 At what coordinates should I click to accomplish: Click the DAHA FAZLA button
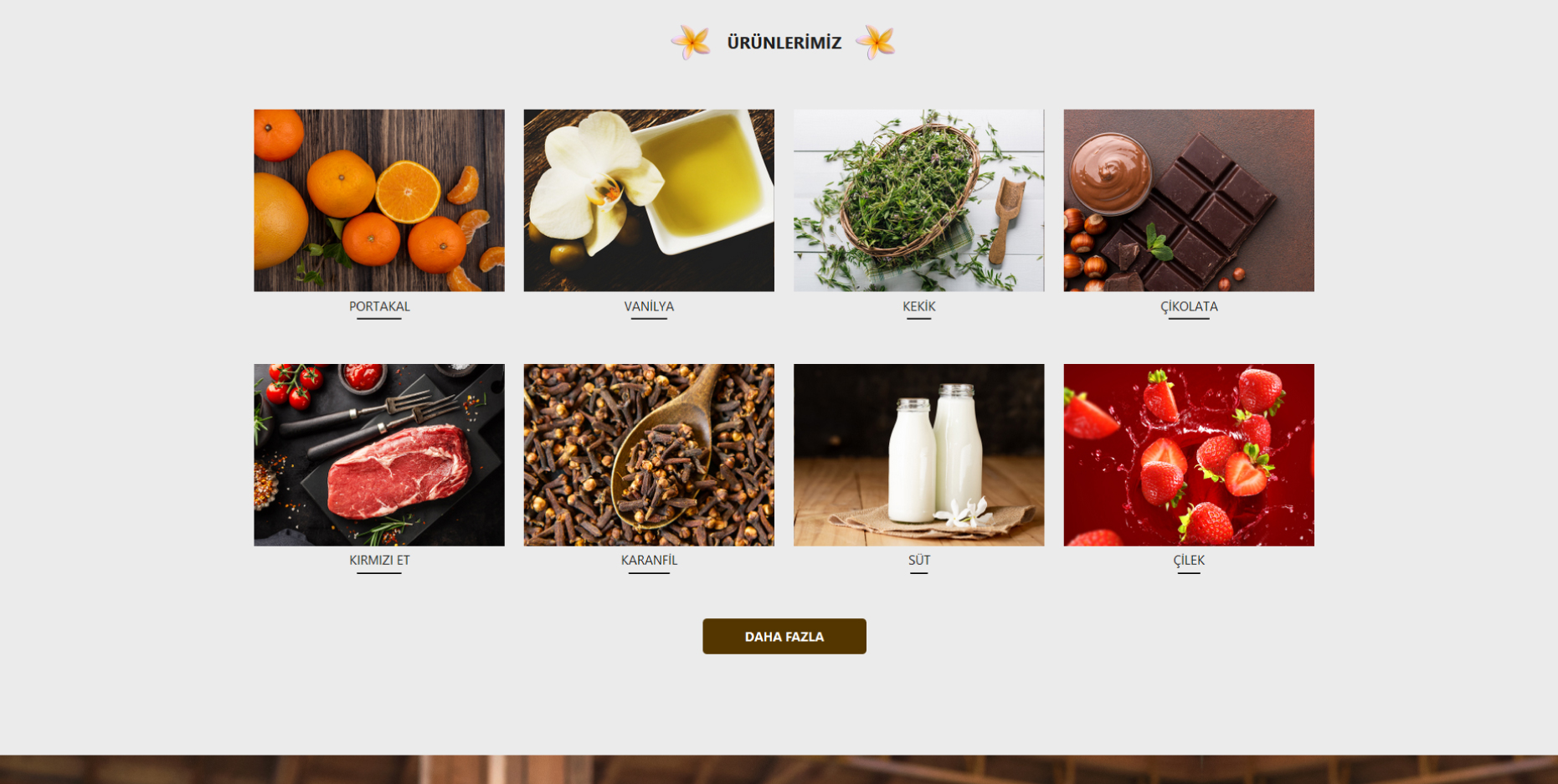[784, 636]
